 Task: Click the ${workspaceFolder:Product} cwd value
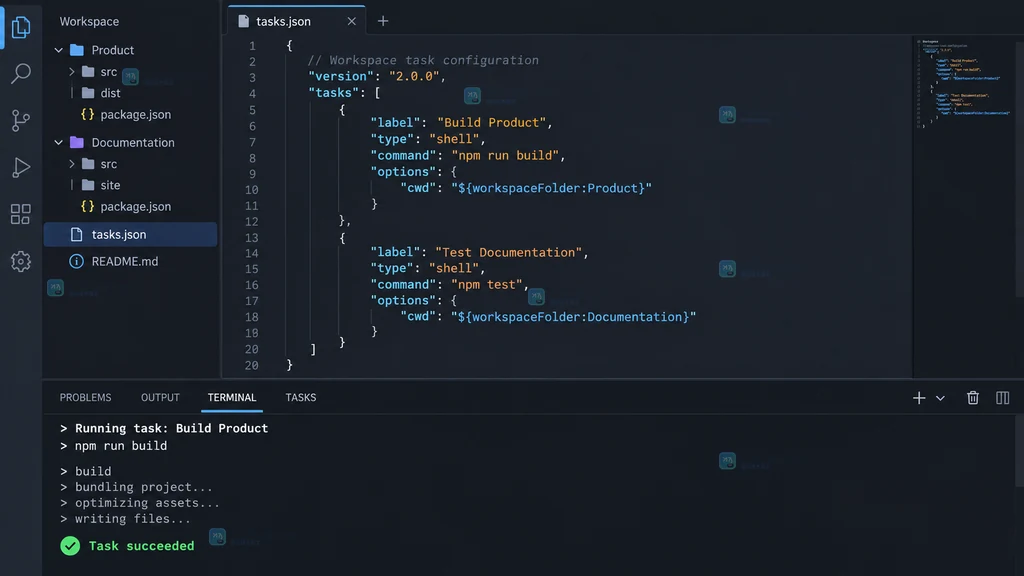551,188
